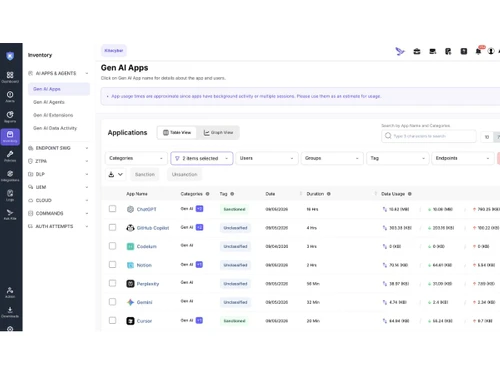Viewport: 500px width, 375px height.
Task: Open Downloads in the dark sidebar
Action: pos(10,312)
